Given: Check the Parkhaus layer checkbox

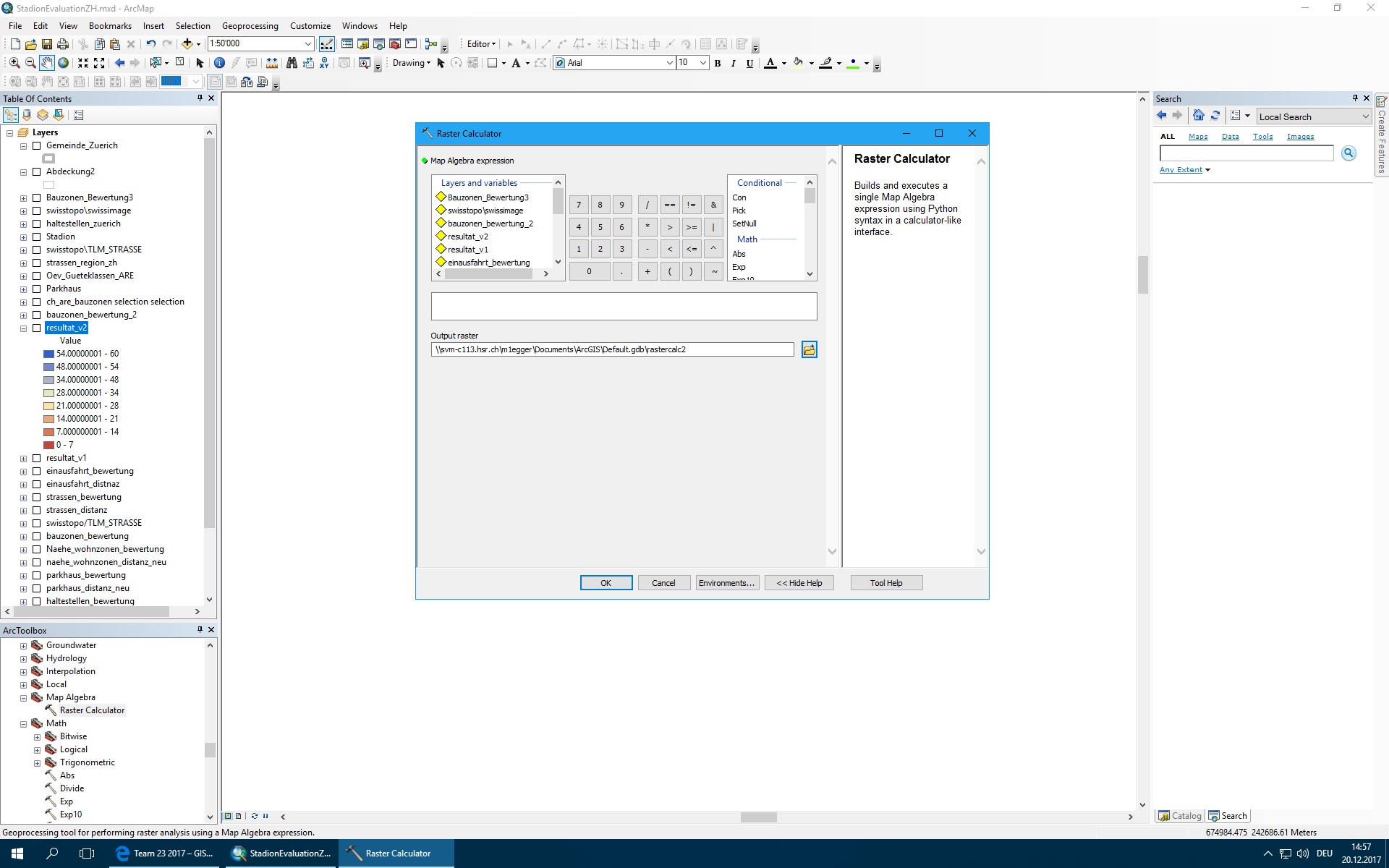Looking at the screenshot, I should [x=36, y=289].
